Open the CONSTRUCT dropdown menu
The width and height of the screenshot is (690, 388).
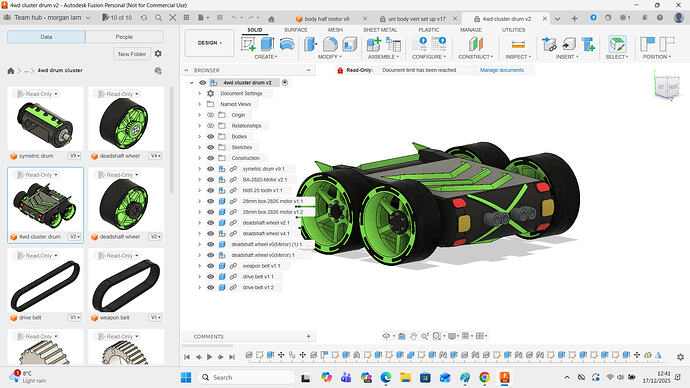(476, 57)
